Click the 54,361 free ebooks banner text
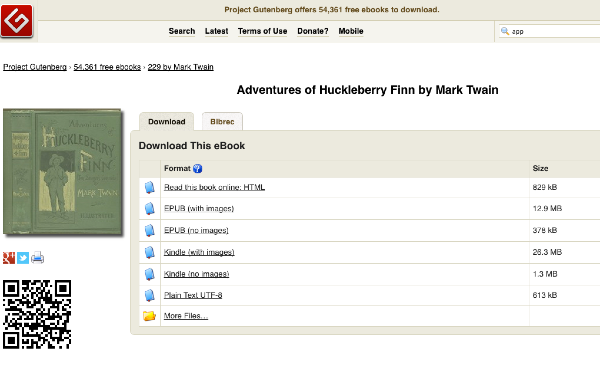 (x=332, y=10)
